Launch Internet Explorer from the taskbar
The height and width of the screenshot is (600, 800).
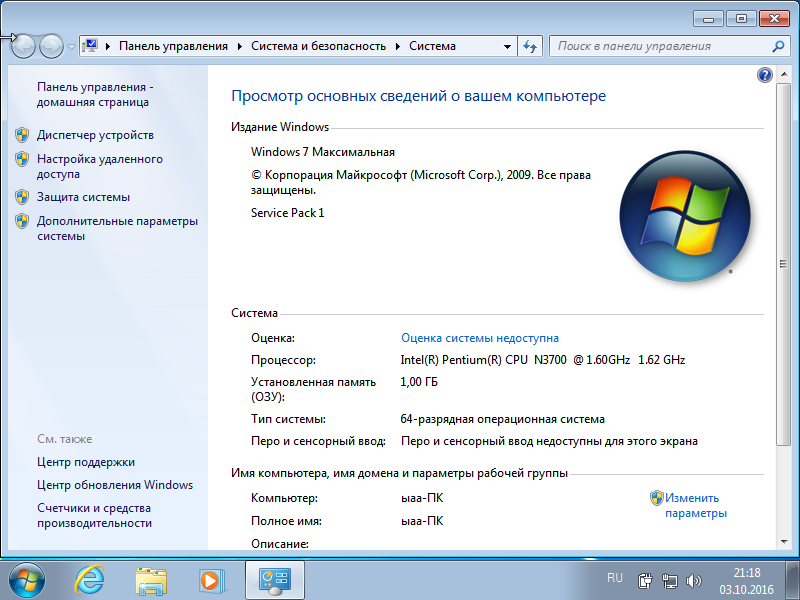[x=89, y=581]
